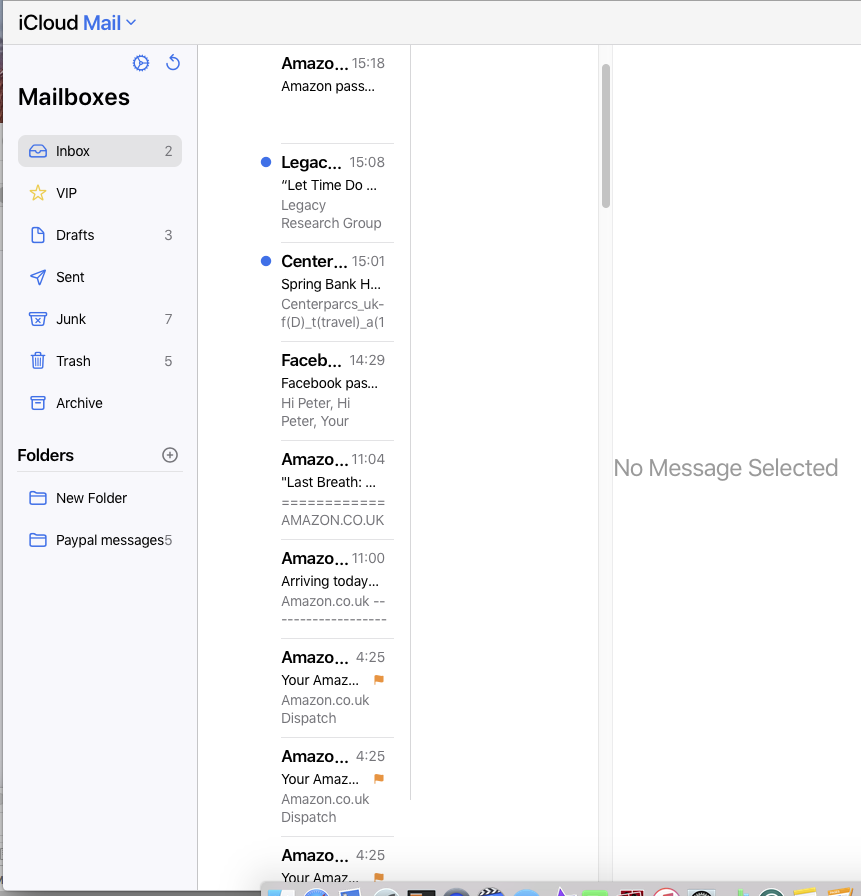Open the Centerparcs Spring Bank email
This screenshot has width=861, height=896.
pyautogui.click(x=333, y=292)
